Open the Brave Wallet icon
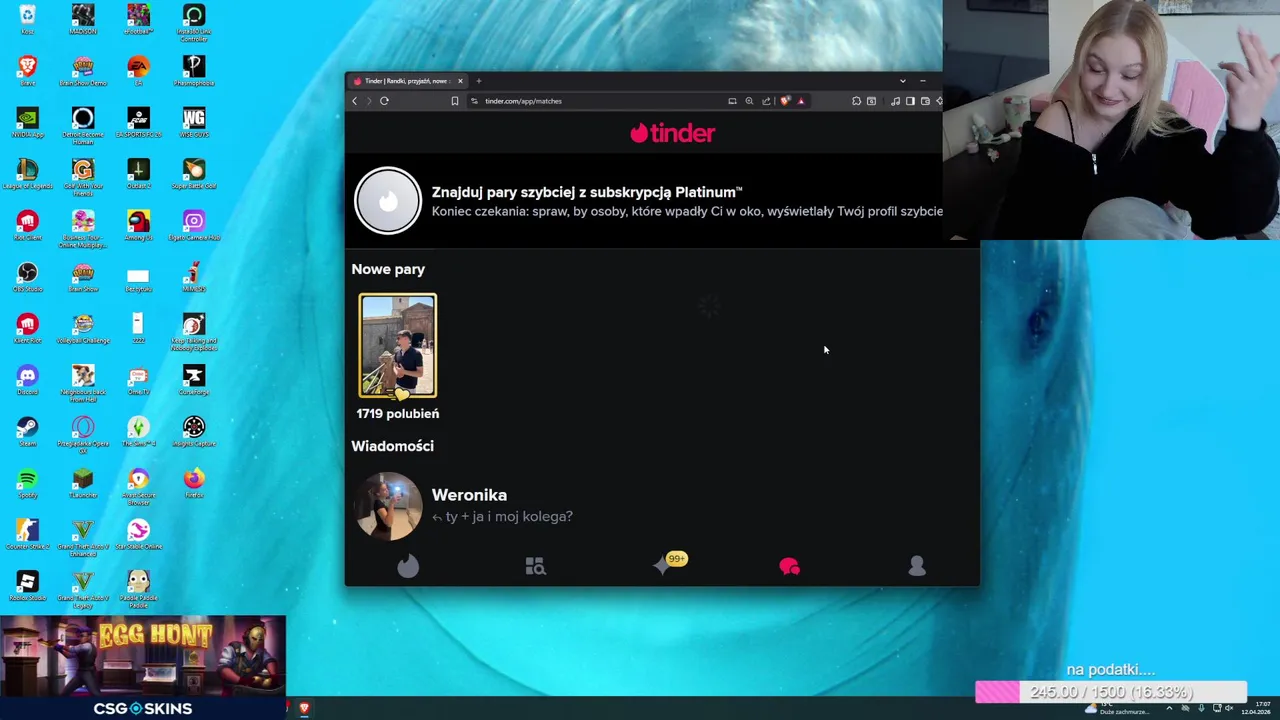 [925, 101]
